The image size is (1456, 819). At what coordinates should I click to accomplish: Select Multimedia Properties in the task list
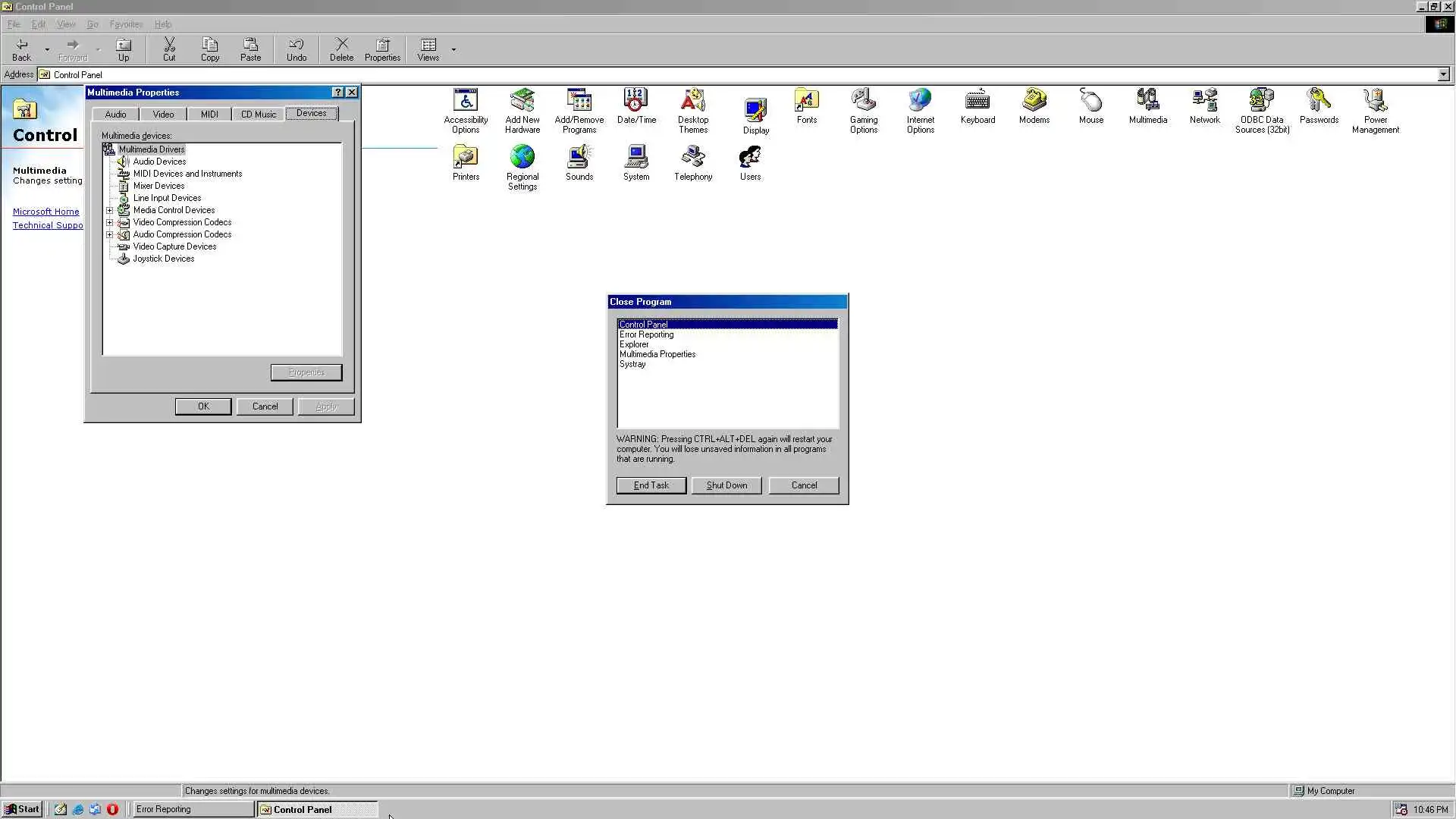click(x=657, y=354)
